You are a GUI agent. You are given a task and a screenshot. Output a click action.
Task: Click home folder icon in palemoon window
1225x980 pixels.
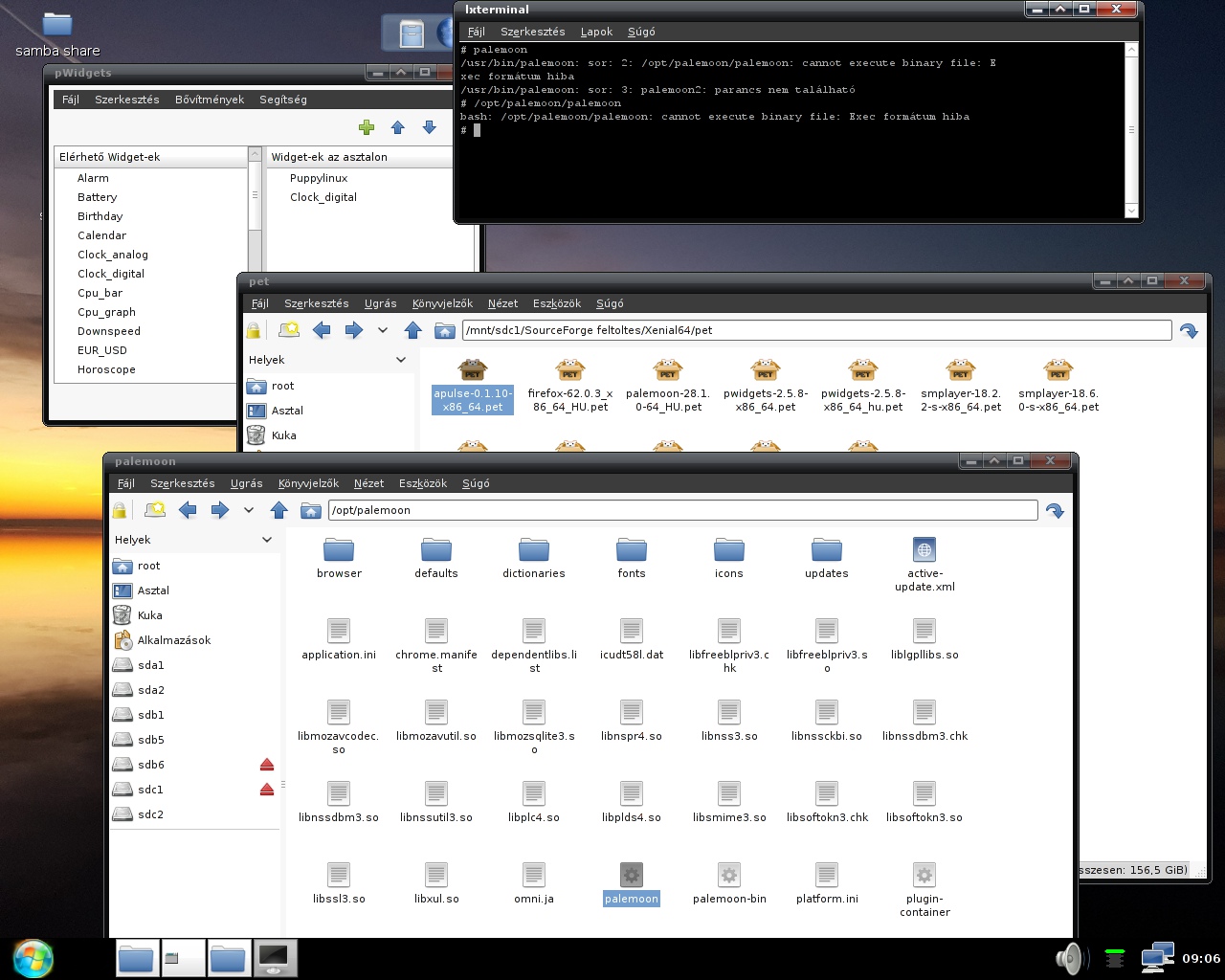coord(311,510)
